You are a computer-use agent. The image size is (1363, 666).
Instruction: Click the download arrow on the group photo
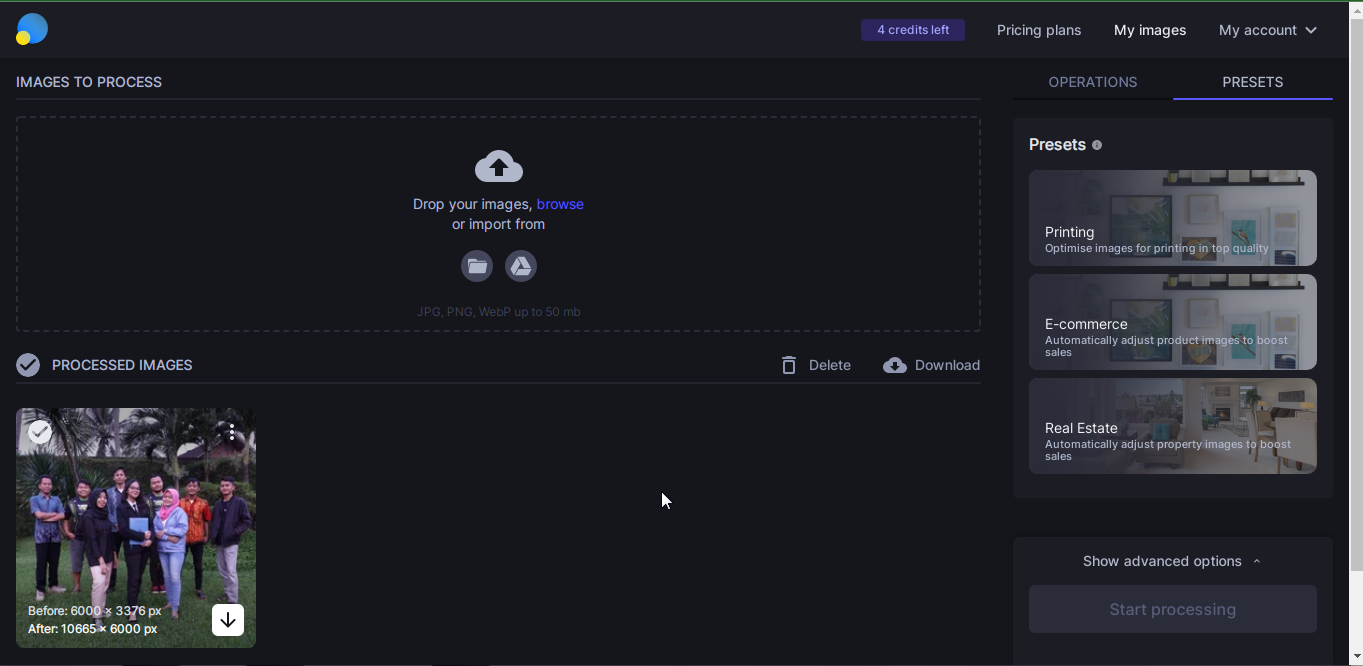point(228,620)
